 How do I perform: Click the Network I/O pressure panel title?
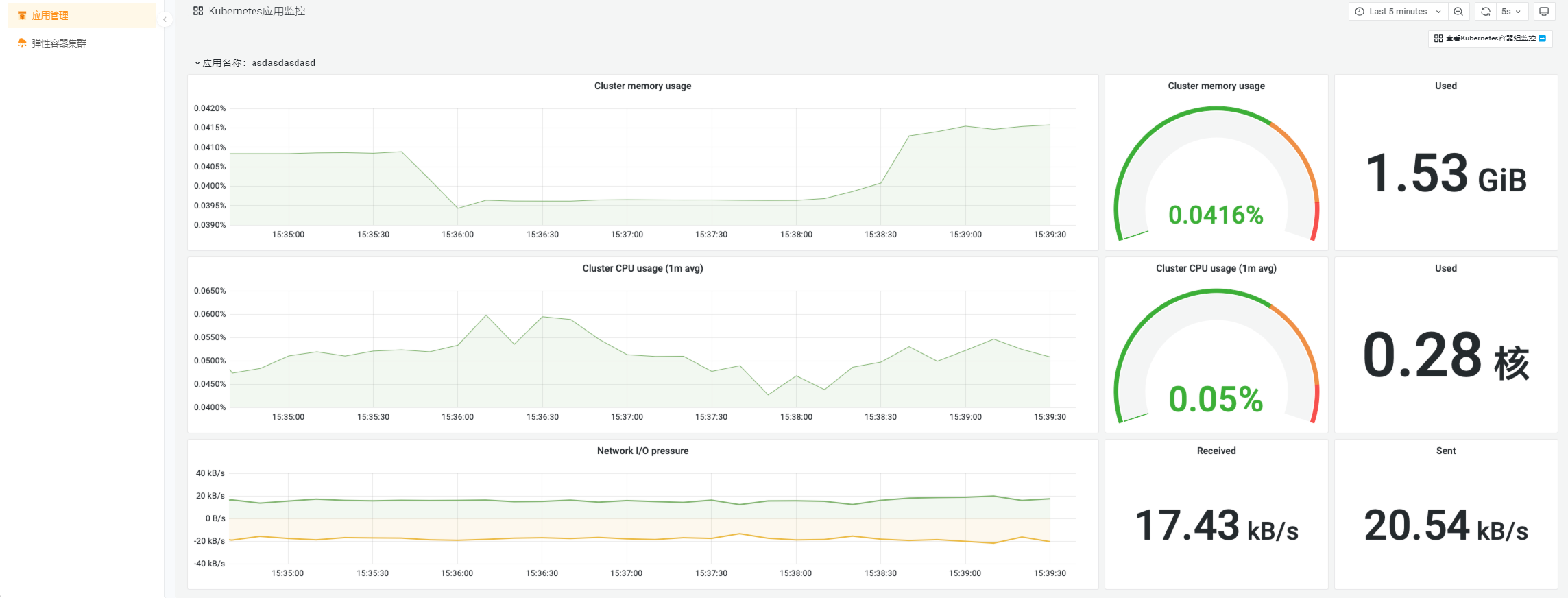click(642, 451)
